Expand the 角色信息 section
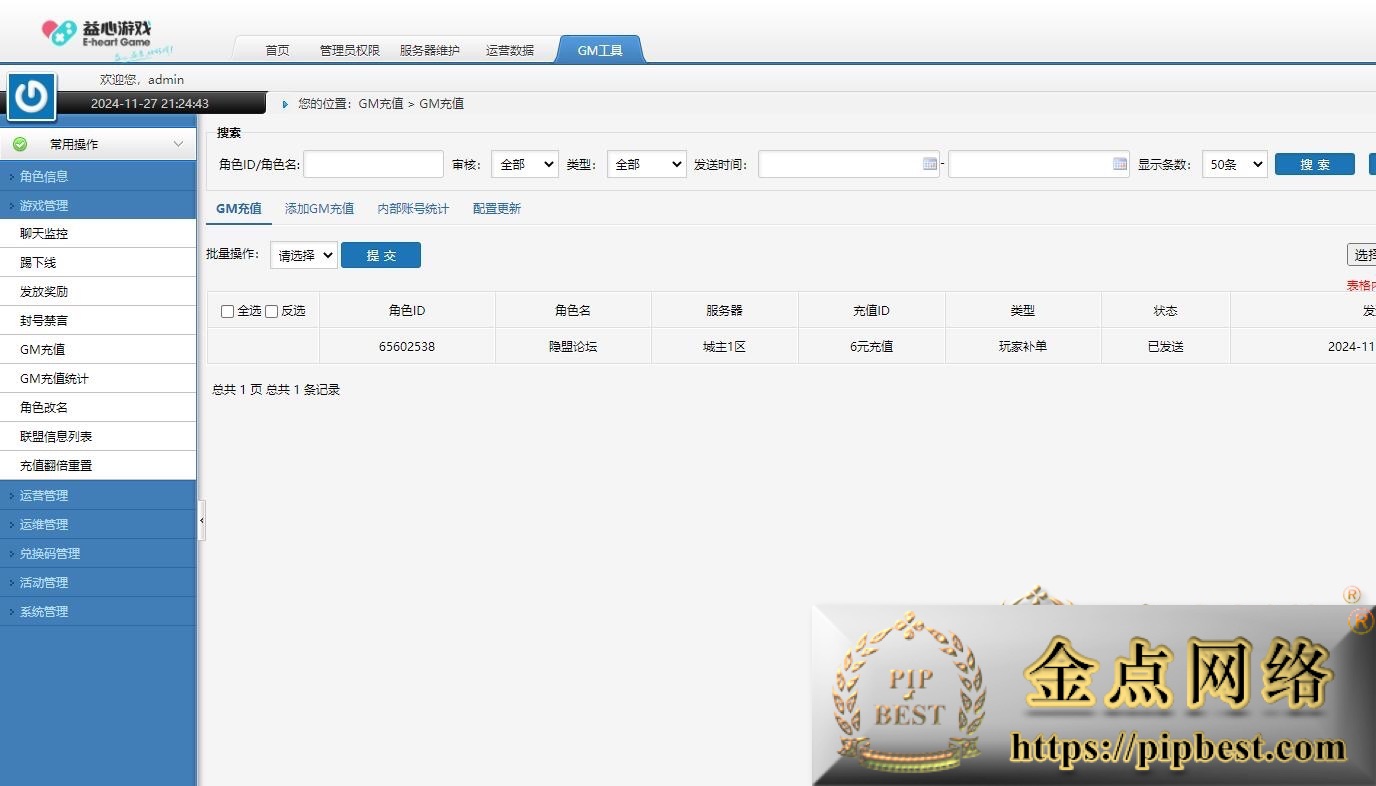1376x786 pixels. [x=98, y=176]
